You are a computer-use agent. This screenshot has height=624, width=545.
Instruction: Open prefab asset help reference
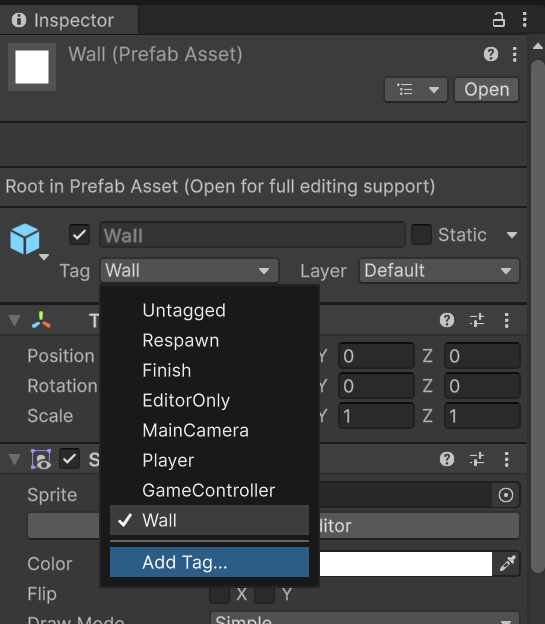click(x=490, y=54)
